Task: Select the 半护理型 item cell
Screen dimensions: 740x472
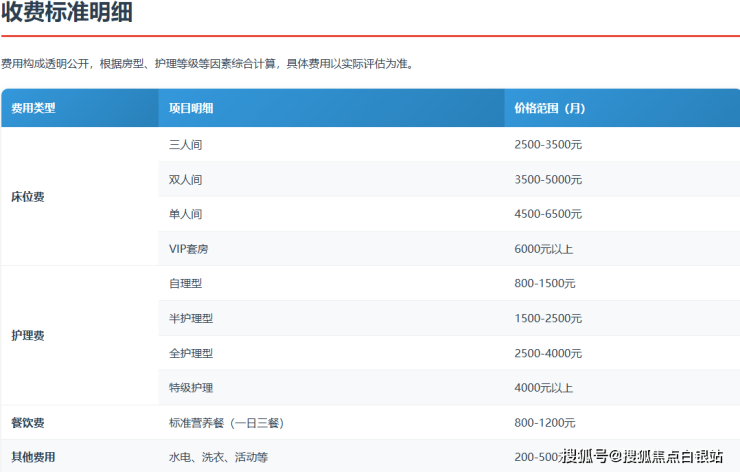Action: pos(191,318)
